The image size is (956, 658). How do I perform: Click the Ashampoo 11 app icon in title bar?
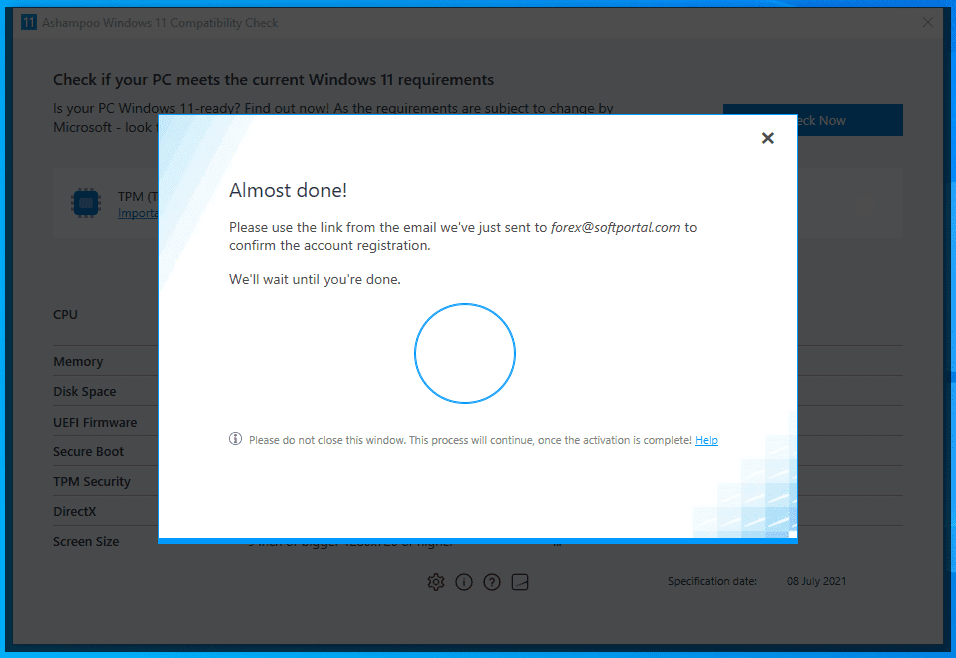[28, 23]
